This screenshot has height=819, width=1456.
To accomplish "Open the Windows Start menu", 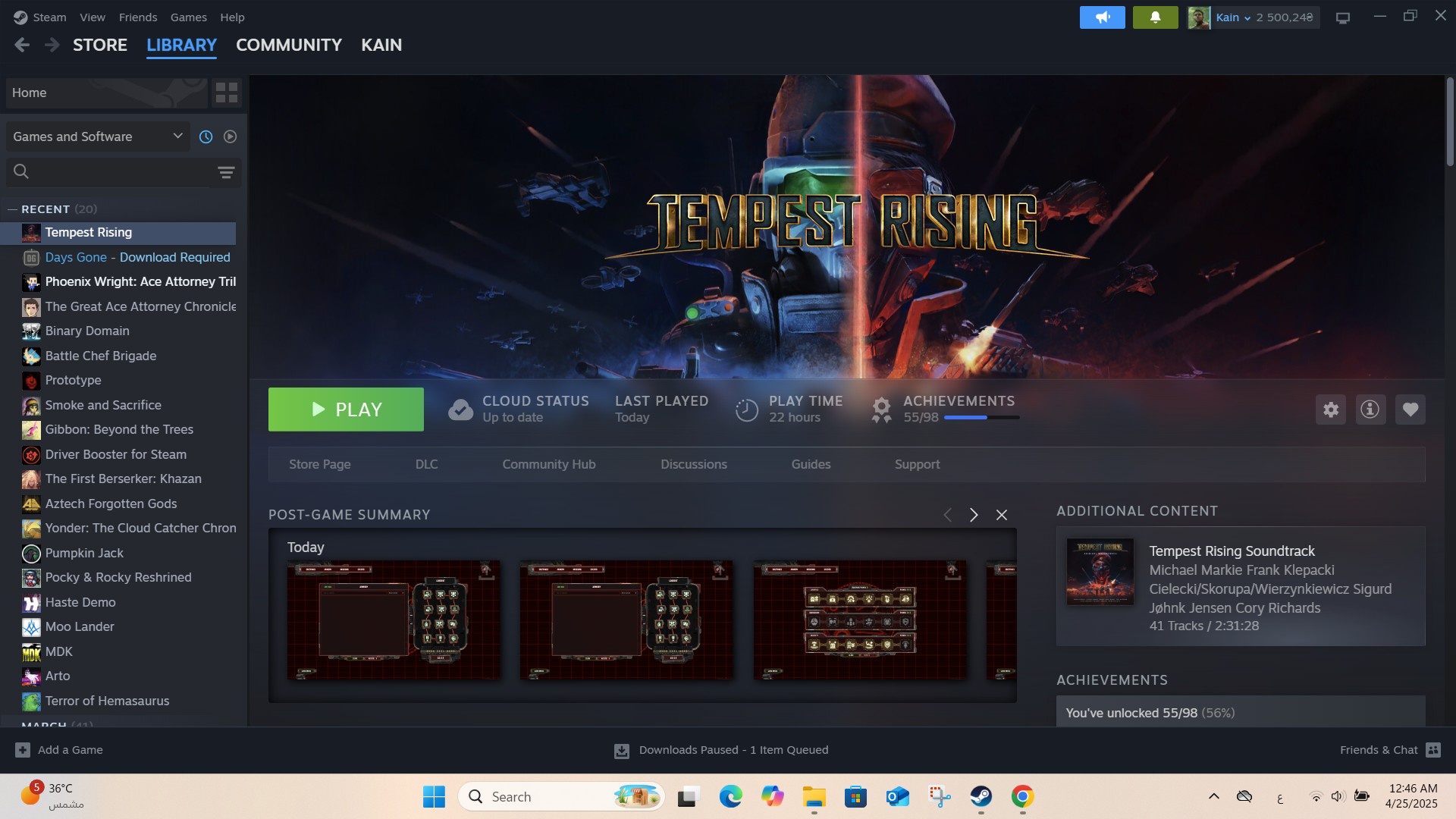I will click(434, 797).
